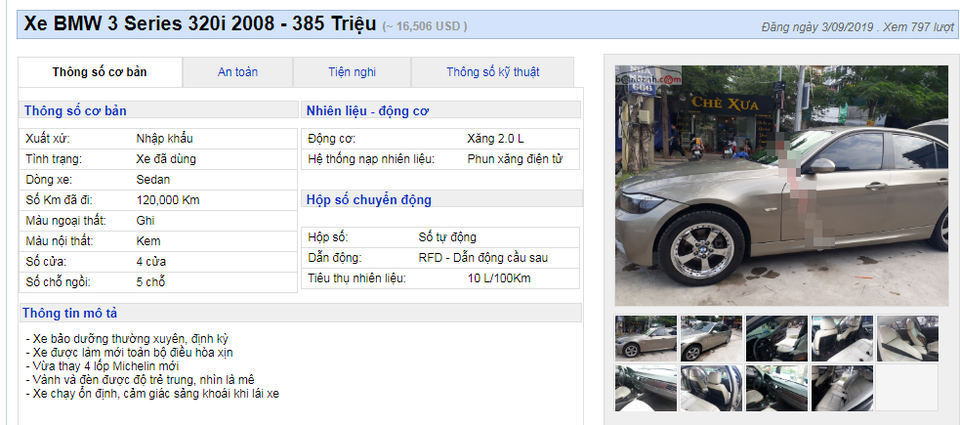The height and width of the screenshot is (425, 960).
Task: Click the interior color value Kem
Action: coord(148,241)
